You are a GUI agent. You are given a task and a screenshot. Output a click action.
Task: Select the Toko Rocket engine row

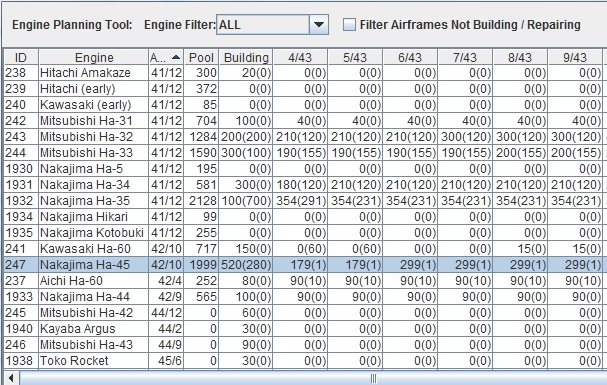[304, 361]
